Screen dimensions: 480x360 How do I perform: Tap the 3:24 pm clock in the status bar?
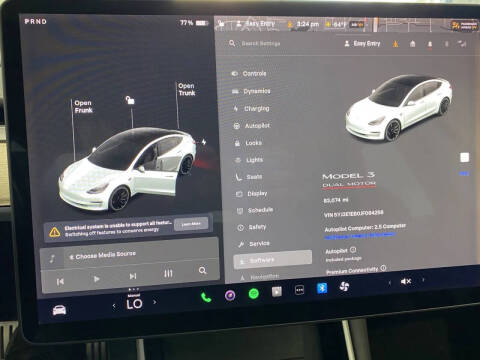pyautogui.click(x=308, y=24)
